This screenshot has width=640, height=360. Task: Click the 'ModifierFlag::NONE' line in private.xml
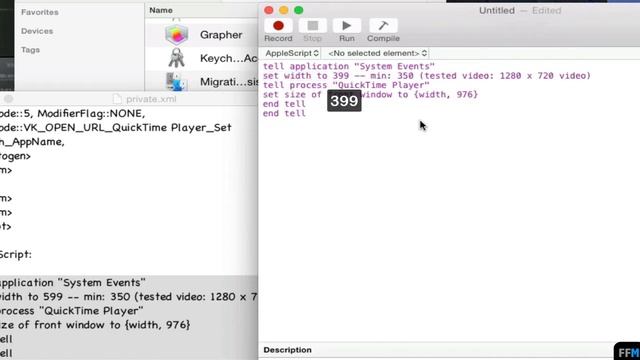[x=73, y=113]
